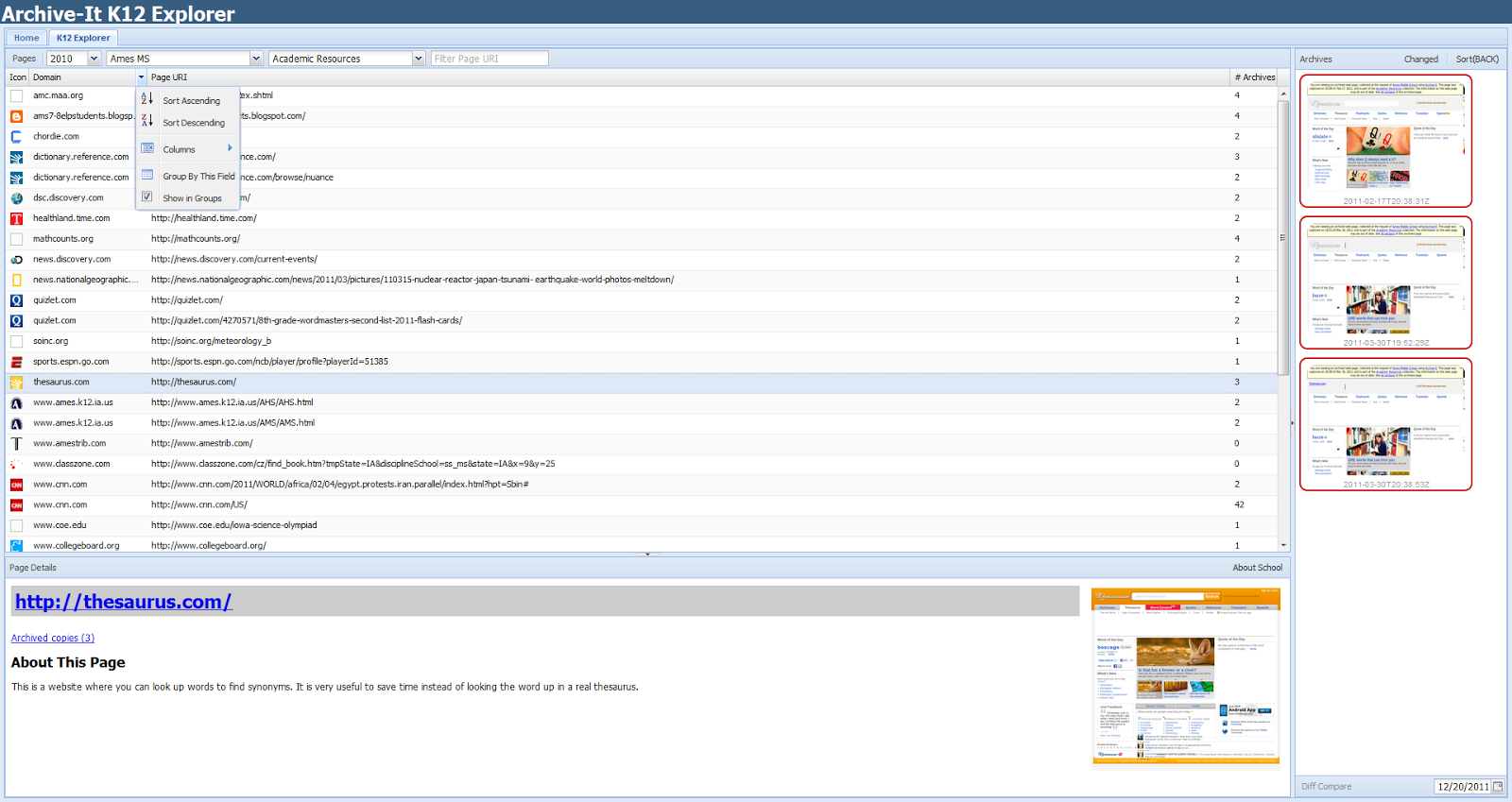Open the 2010 year dropdown
Screen dimensions: 1512x802
tap(94, 59)
